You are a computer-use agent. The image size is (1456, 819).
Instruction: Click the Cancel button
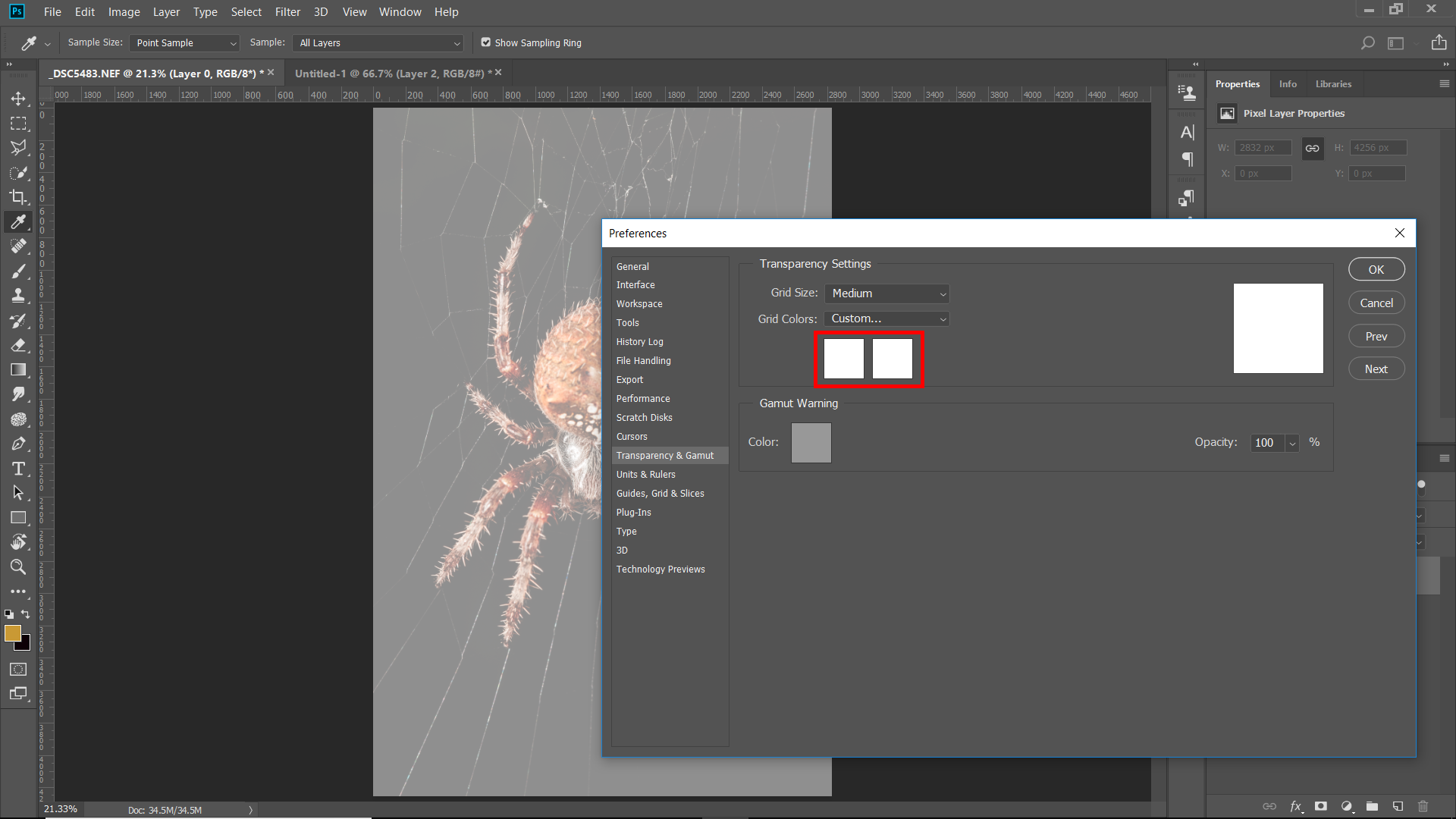[1376, 302]
